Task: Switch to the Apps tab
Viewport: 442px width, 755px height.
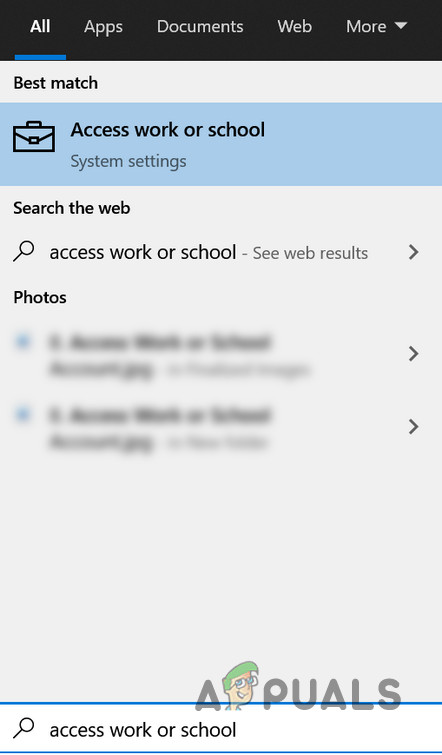Action: click(x=103, y=27)
